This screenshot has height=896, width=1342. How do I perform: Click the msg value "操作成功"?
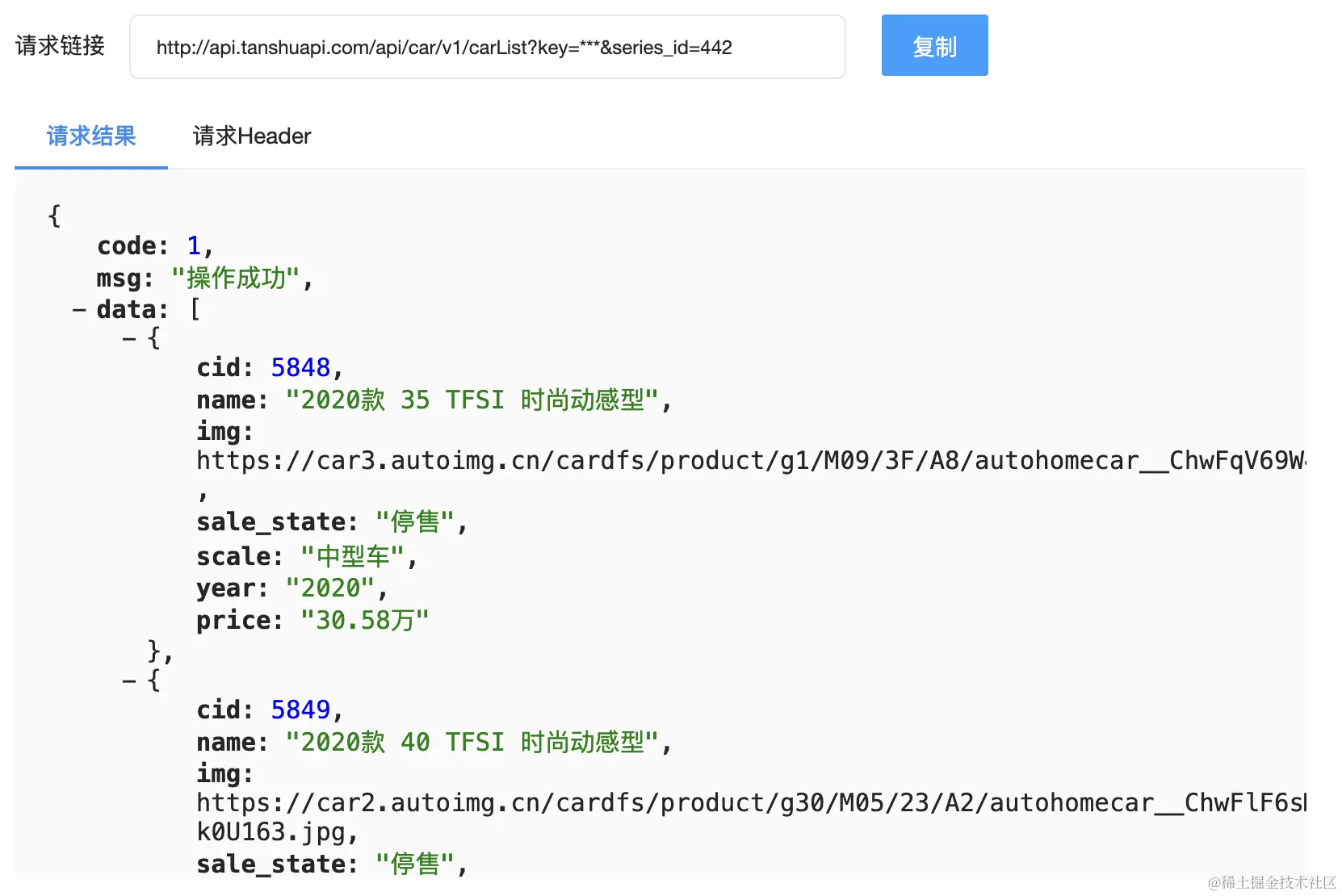235,278
